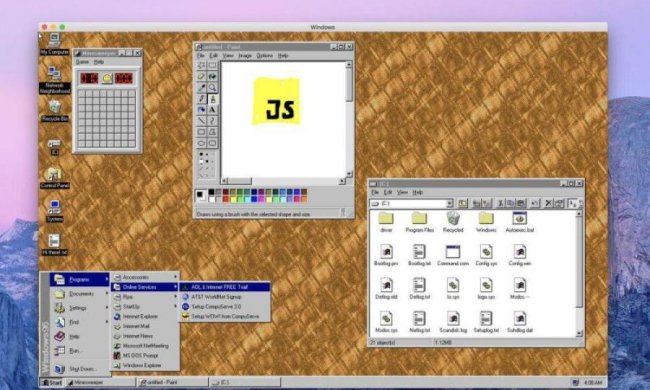Choose the Pencil tool in Paint
This screenshot has height=390, width=650.
tap(201, 99)
